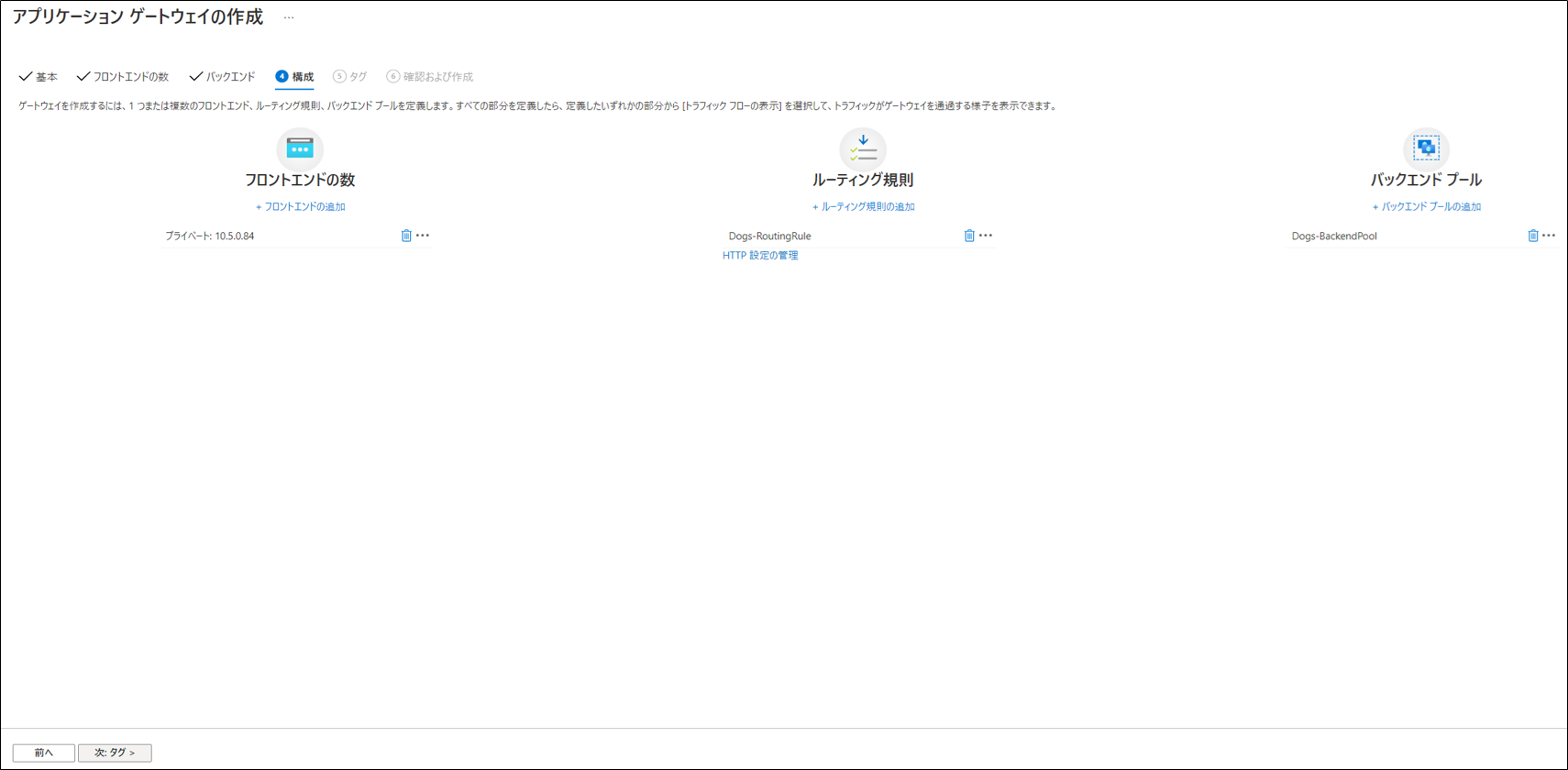This screenshot has width=1568, height=770.
Task: Go to the 基本 tab
Action: 39,77
